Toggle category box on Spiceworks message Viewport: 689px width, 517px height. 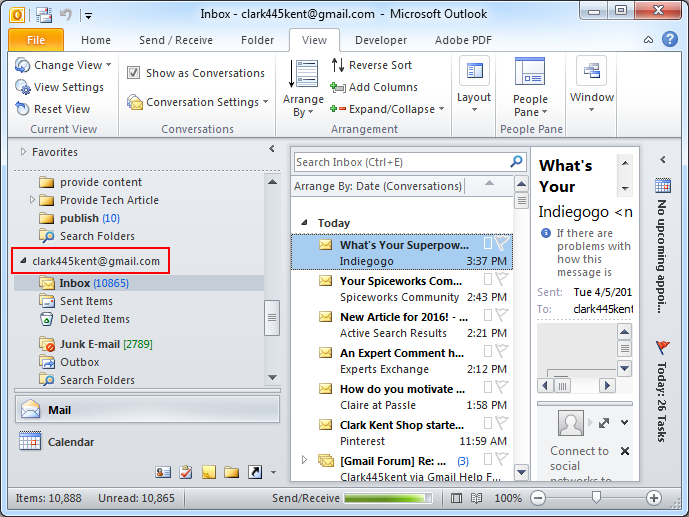tap(488, 279)
